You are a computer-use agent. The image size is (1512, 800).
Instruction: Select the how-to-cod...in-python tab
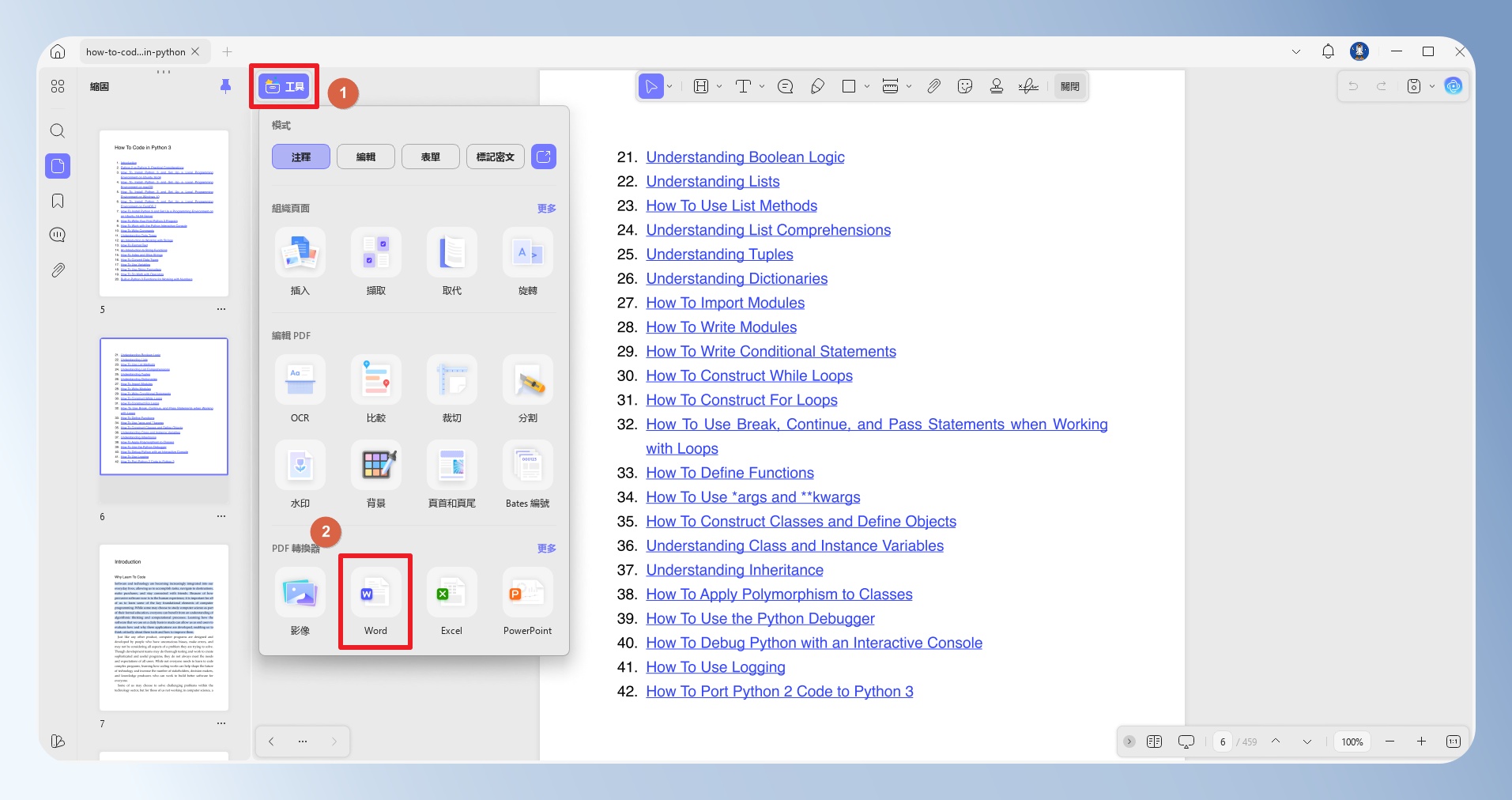136,51
